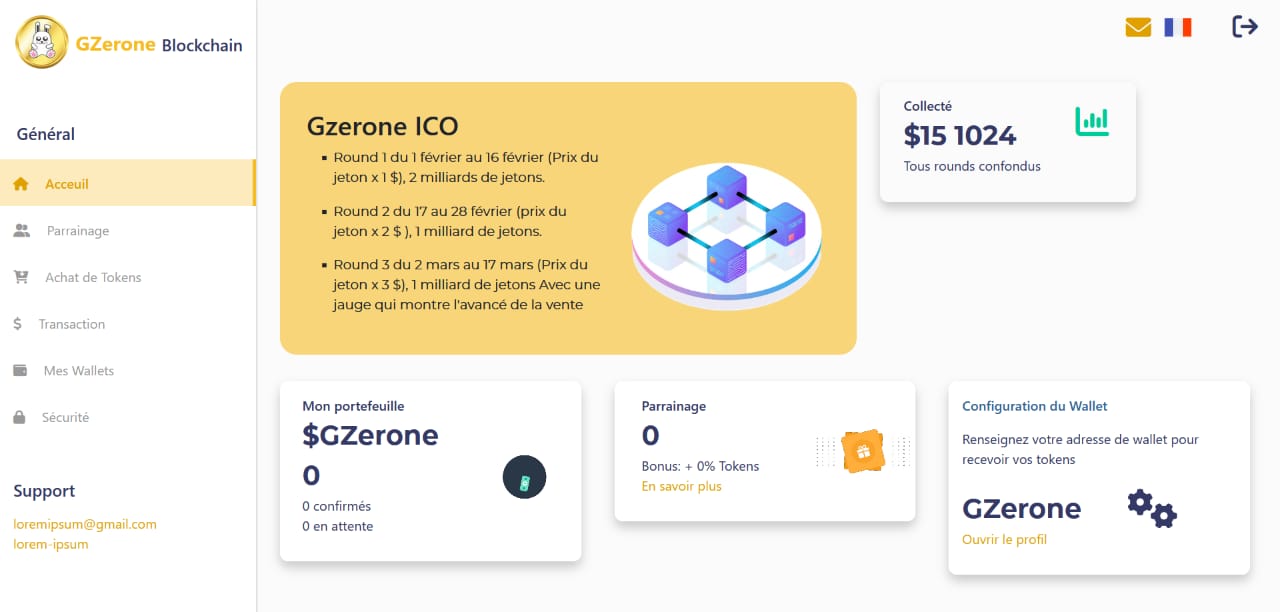
Task: Click the En savoir plus link
Action: [x=681, y=486]
